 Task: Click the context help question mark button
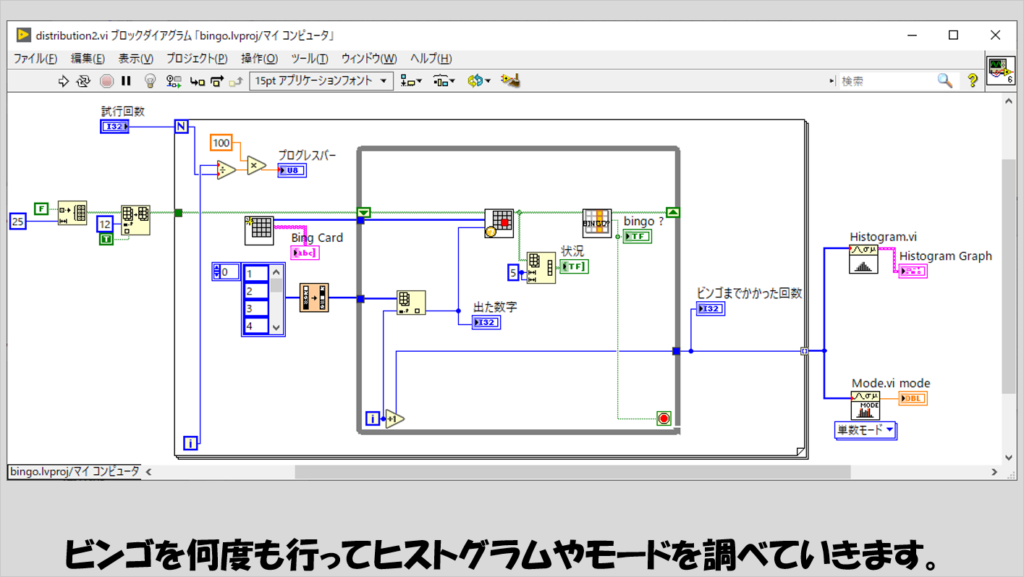tap(971, 81)
